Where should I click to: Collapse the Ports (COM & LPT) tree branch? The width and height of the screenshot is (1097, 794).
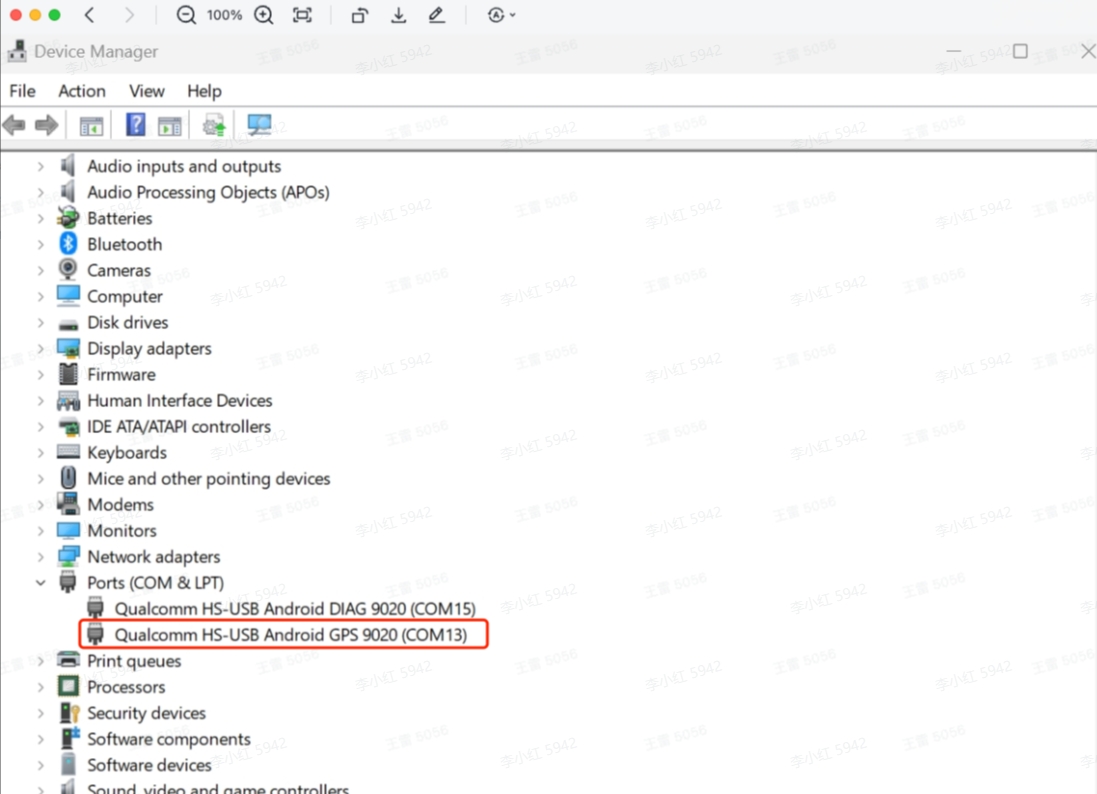41,582
